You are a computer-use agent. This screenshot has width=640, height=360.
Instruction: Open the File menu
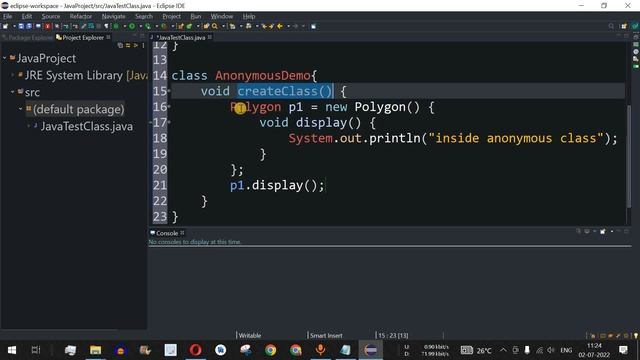coord(8,16)
